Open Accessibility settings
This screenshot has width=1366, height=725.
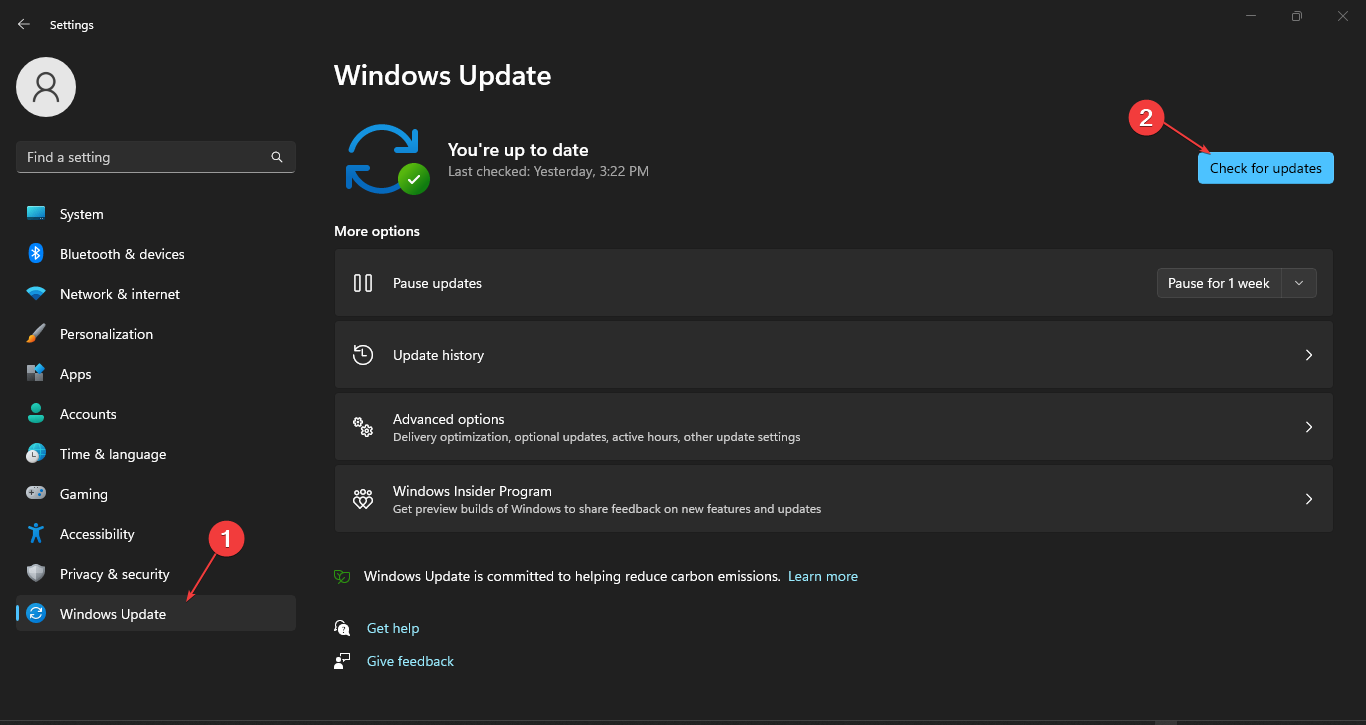click(x=156, y=534)
